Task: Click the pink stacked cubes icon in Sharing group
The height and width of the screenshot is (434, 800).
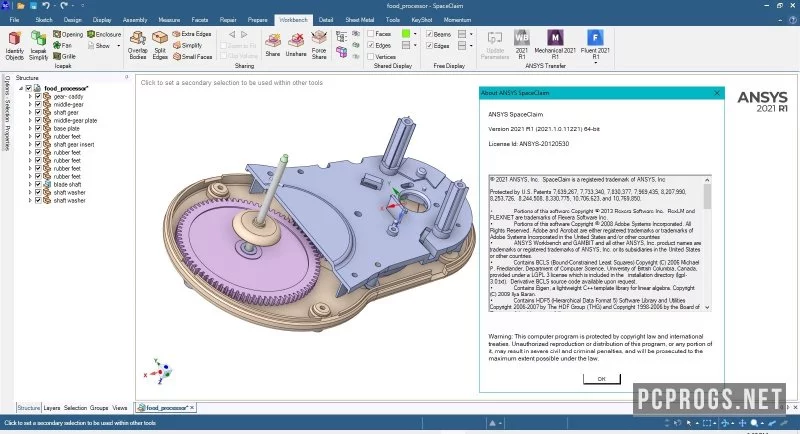Action: (341, 52)
